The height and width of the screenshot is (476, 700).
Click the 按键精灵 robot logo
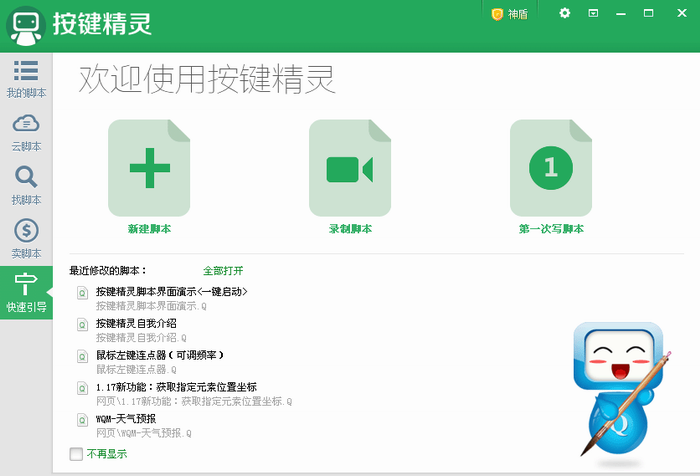coord(26,23)
